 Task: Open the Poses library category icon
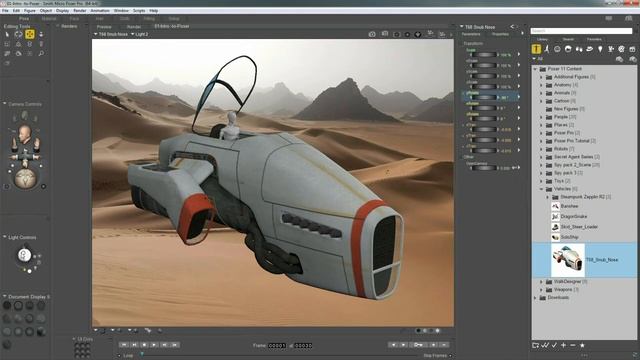click(x=547, y=49)
